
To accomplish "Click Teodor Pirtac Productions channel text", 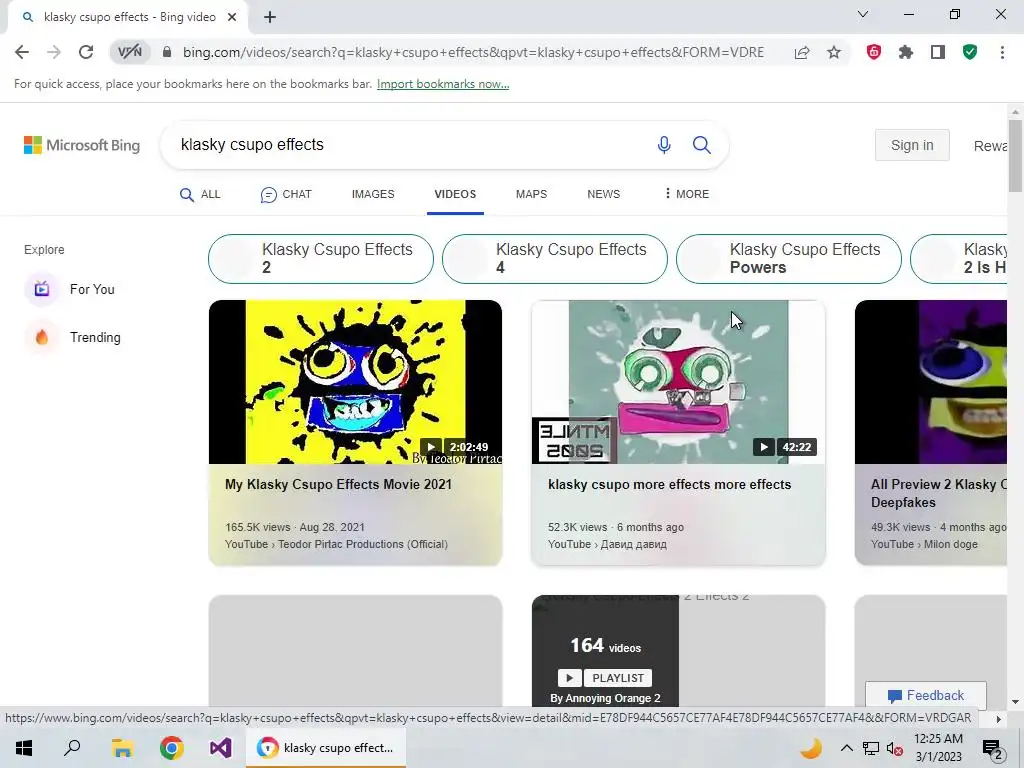I will pyautogui.click(x=362, y=544).
